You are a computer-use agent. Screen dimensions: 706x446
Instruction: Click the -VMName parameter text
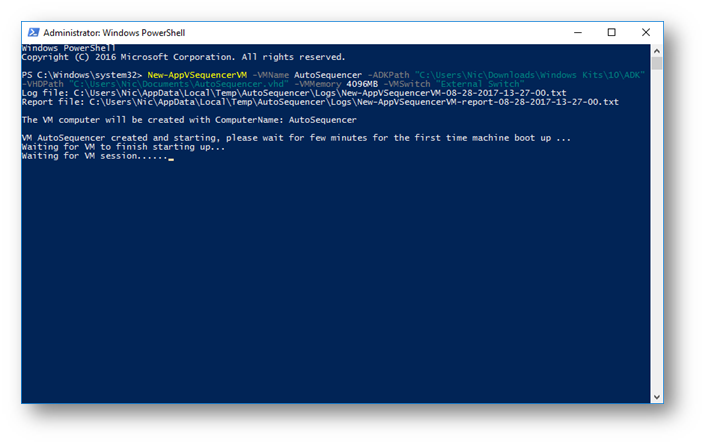[271, 75]
